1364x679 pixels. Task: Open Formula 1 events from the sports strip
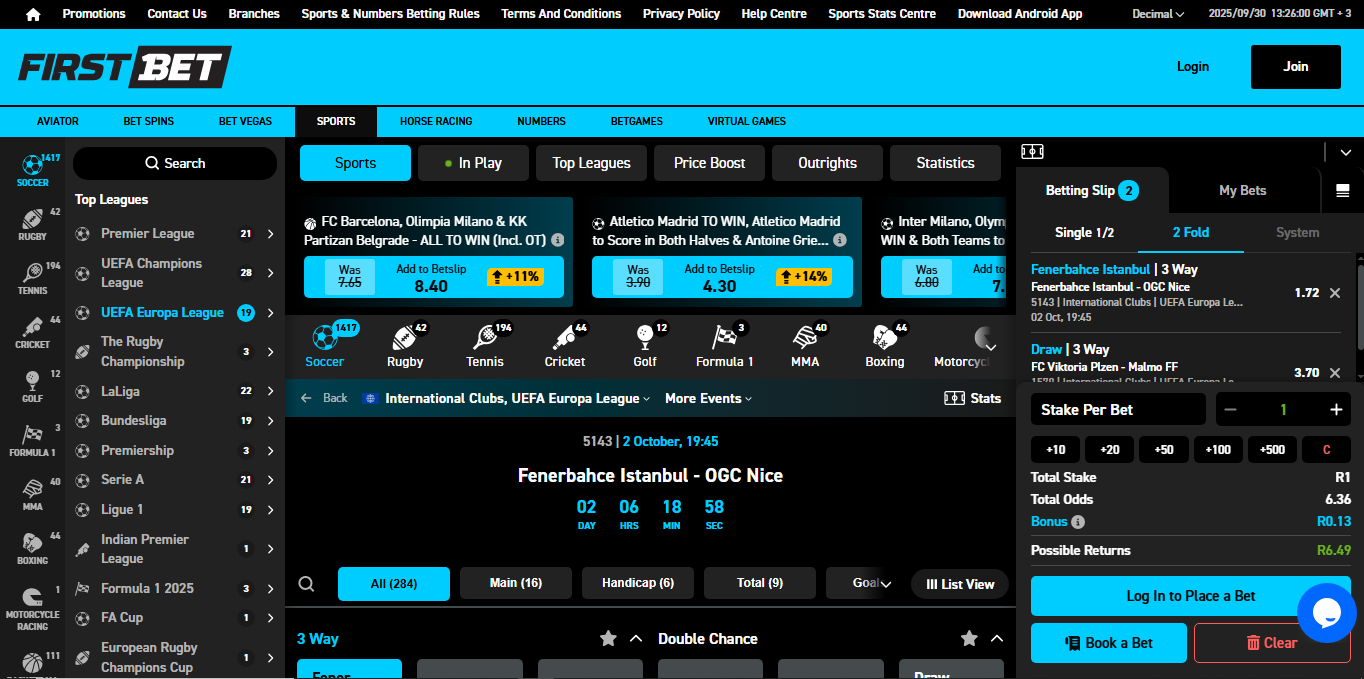724,345
